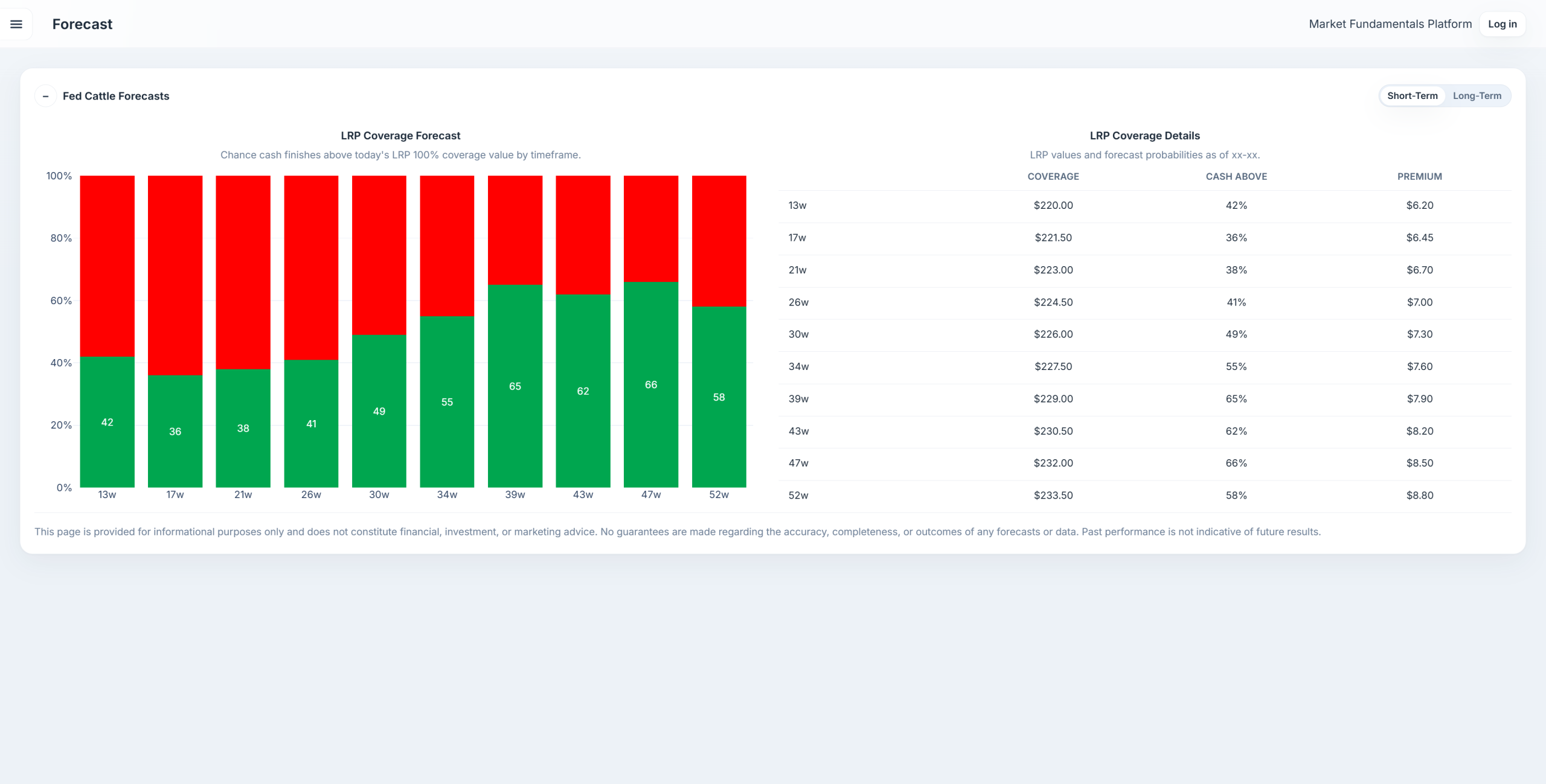Click the Market Fundamentals Platform link

(x=1390, y=24)
